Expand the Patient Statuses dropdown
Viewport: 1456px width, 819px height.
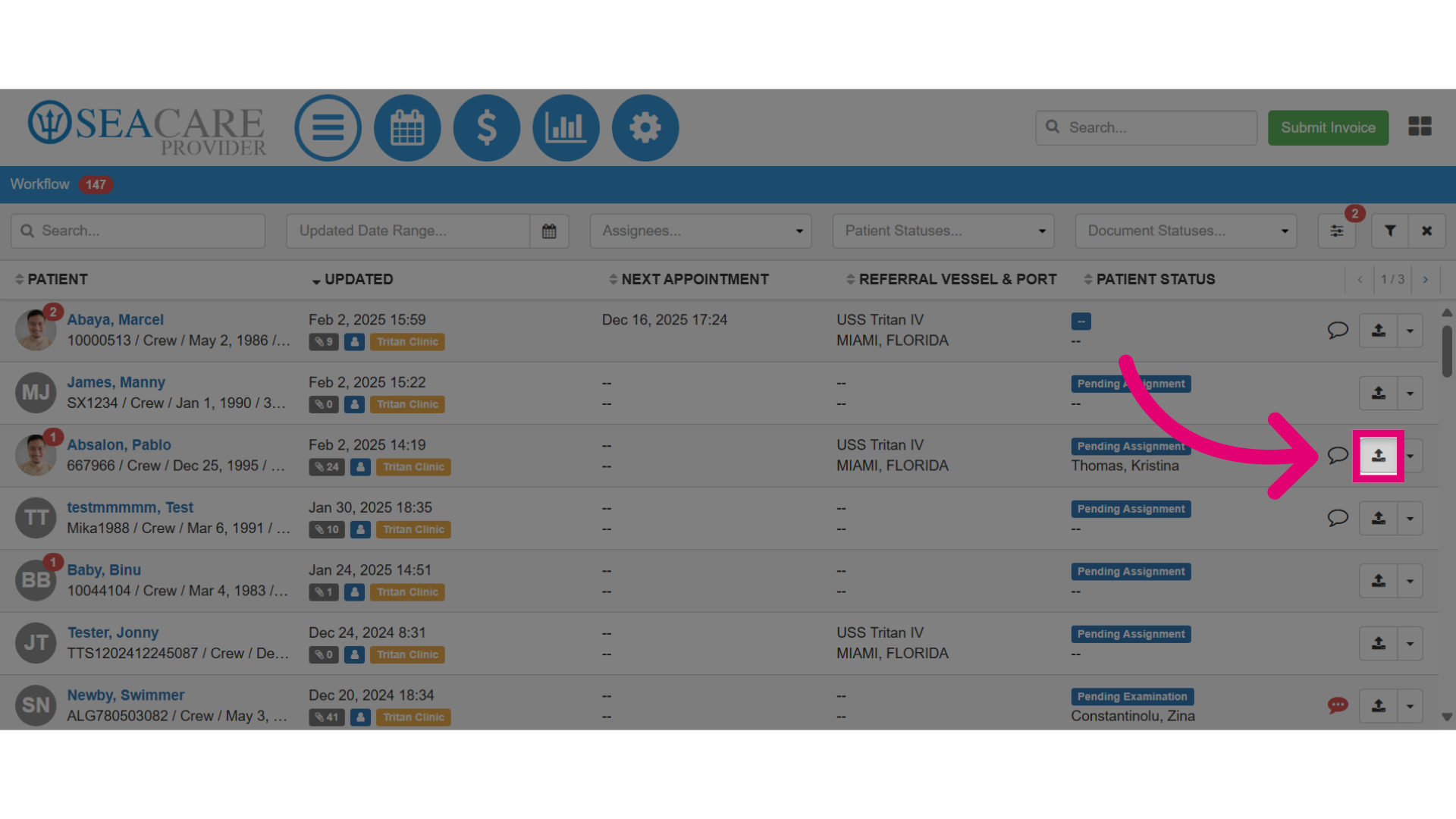(943, 231)
